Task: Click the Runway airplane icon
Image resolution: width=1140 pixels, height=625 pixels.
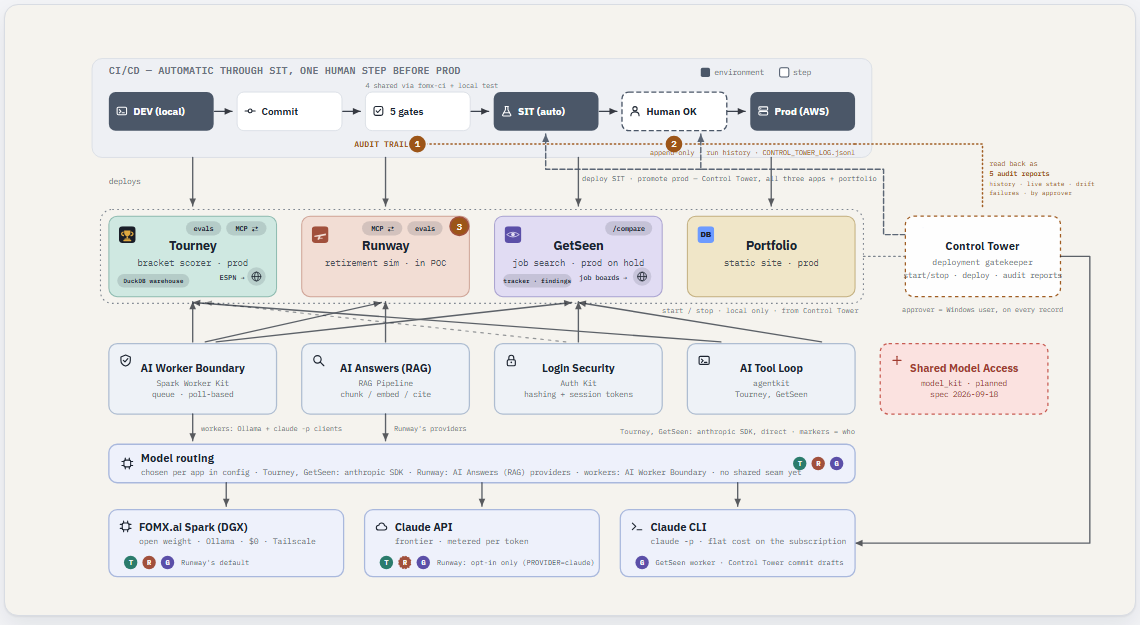Action: coord(320,235)
